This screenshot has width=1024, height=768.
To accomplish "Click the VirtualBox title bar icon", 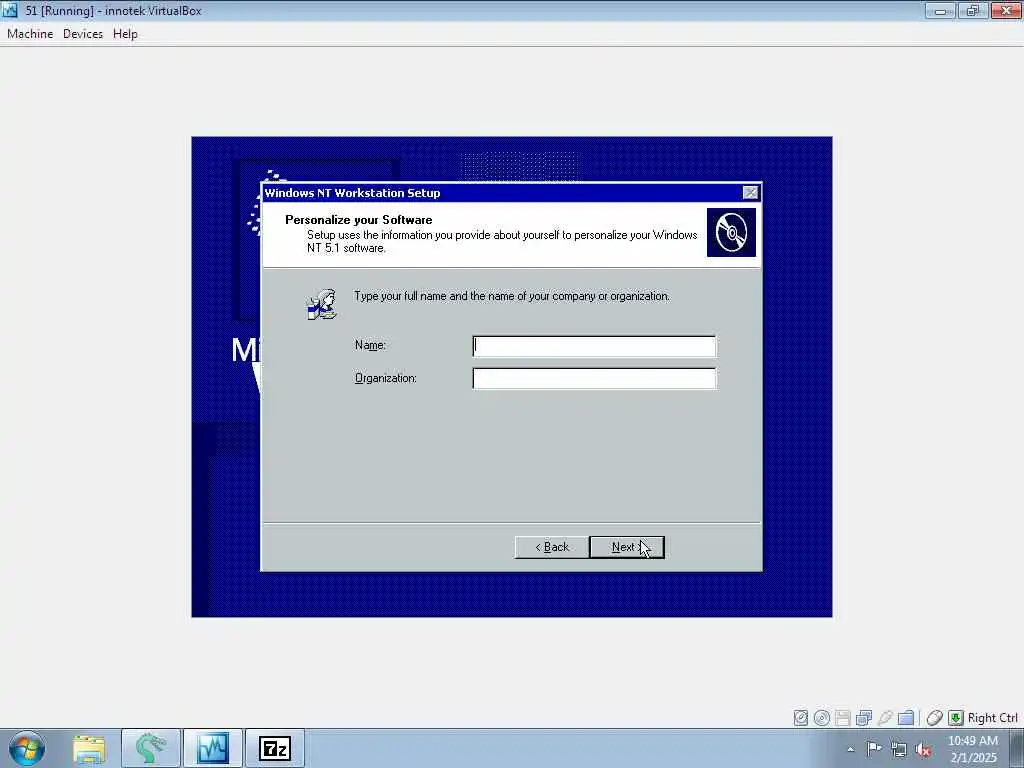I will pyautogui.click(x=10, y=10).
